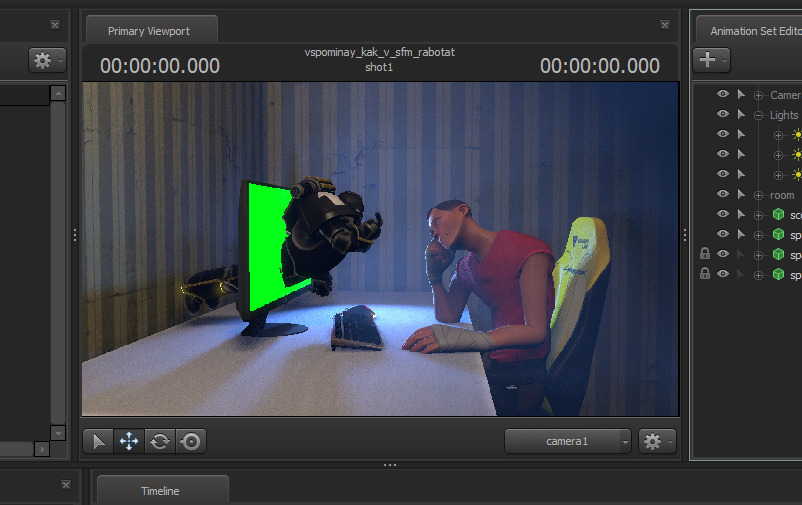Click the selection arrow on sc row
The height and width of the screenshot is (505, 802).
pyautogui.click(x=741, y=214)
